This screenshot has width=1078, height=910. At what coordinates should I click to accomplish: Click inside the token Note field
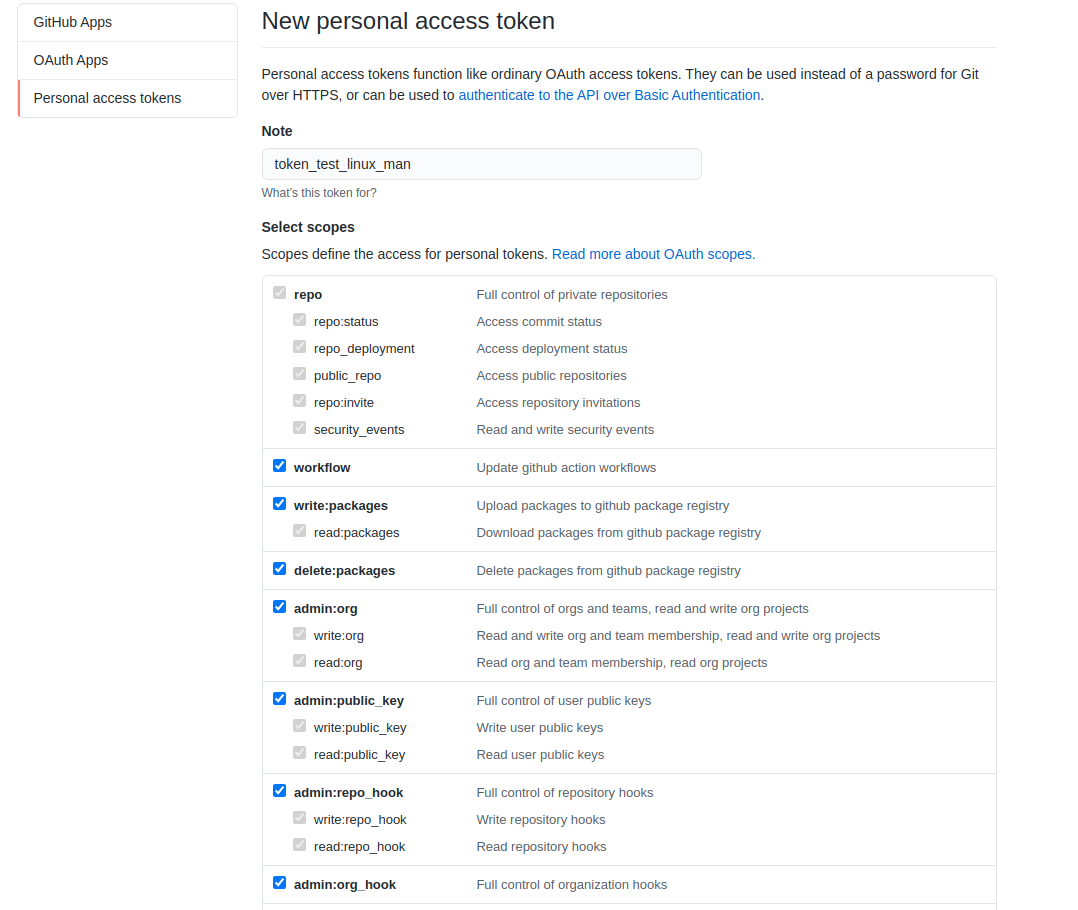[481, 163]
